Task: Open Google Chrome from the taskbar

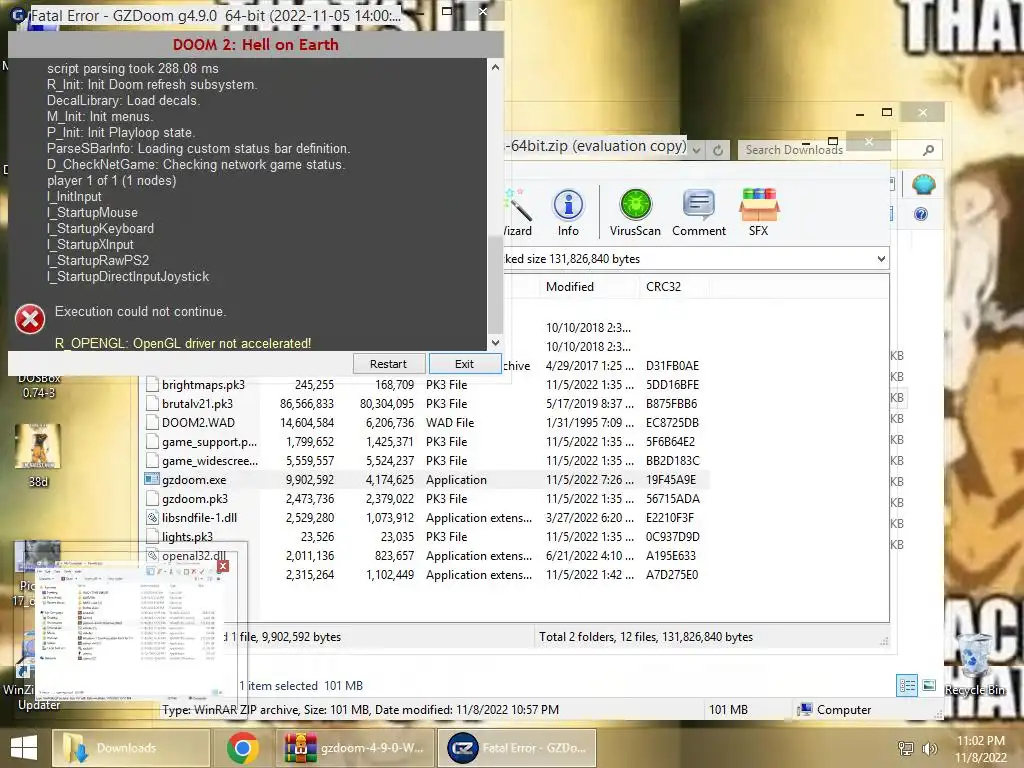Action: coord(242,748)
